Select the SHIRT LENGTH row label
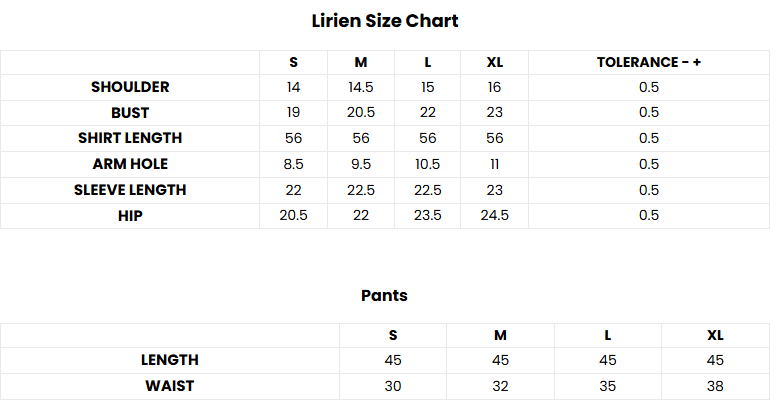The height and width of the screenshot is (420, 777). pyautogui.click(x=130, y=138)
